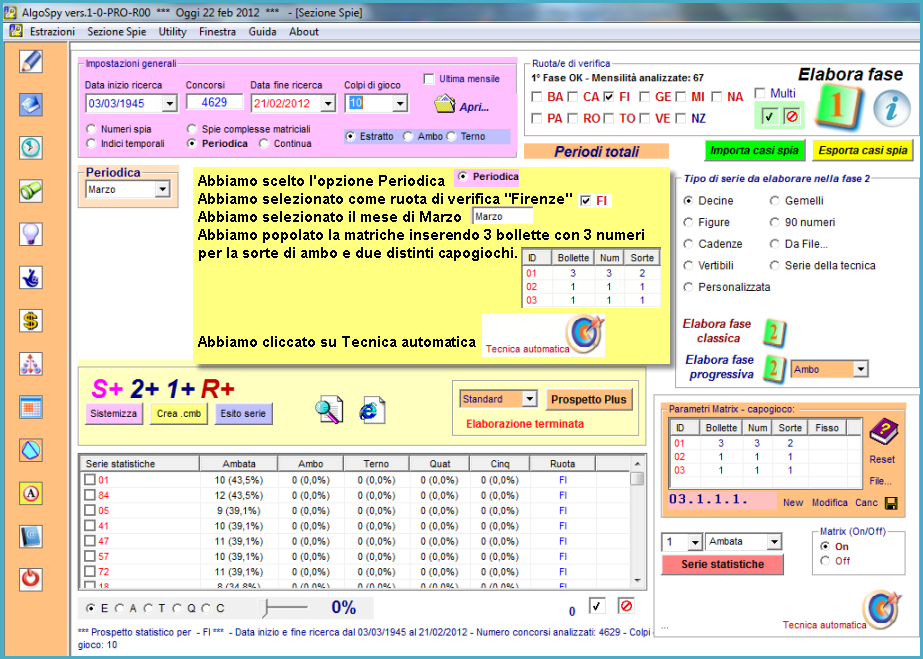Click the Concorsi field showing 4629

(214, 102)
